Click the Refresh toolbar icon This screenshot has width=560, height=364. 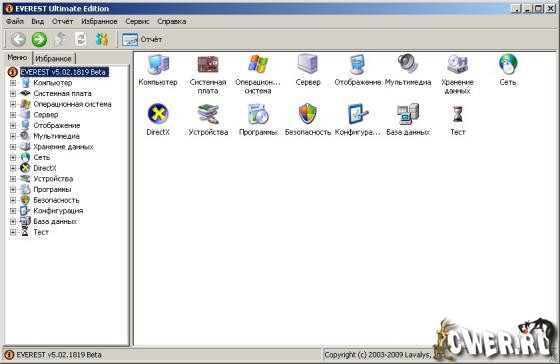81,39
